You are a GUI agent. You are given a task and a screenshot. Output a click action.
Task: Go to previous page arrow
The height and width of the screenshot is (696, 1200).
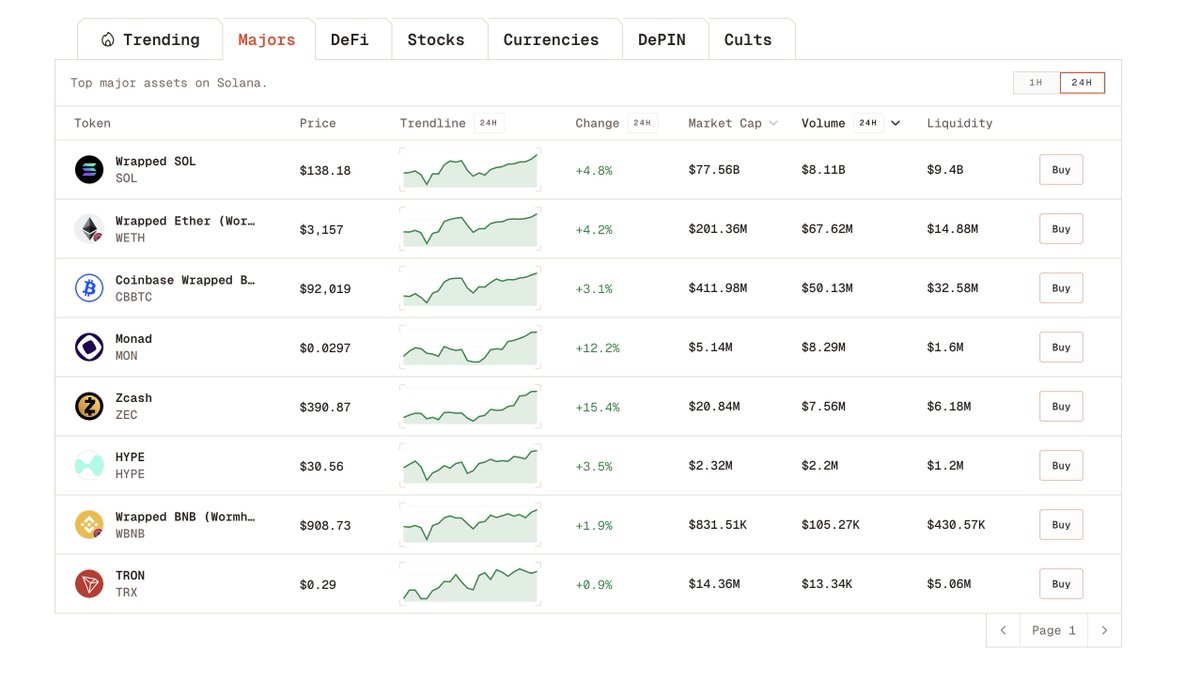point(1003,630)
